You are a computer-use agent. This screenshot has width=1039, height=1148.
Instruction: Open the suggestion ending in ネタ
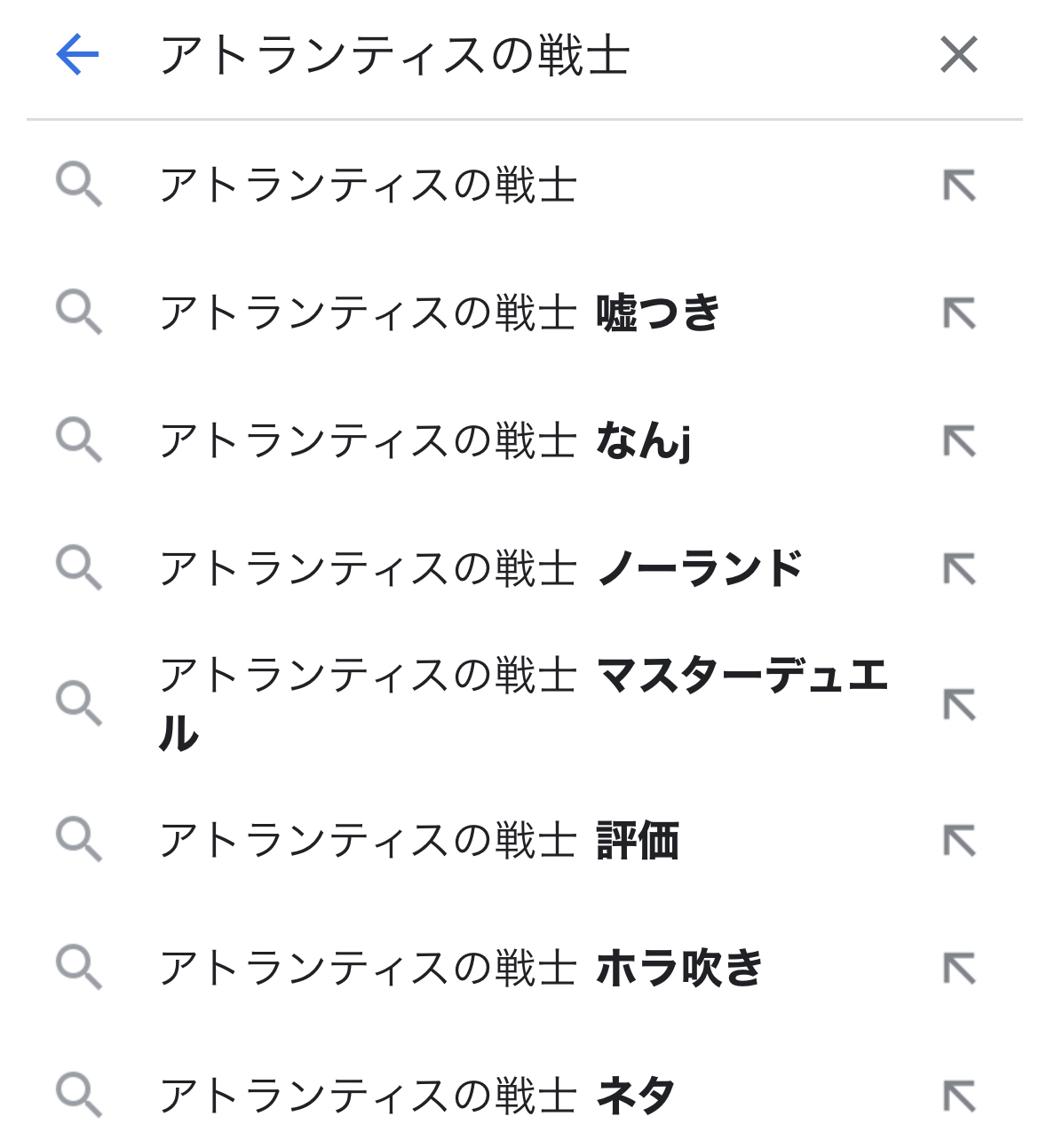tap(417, 1096)
